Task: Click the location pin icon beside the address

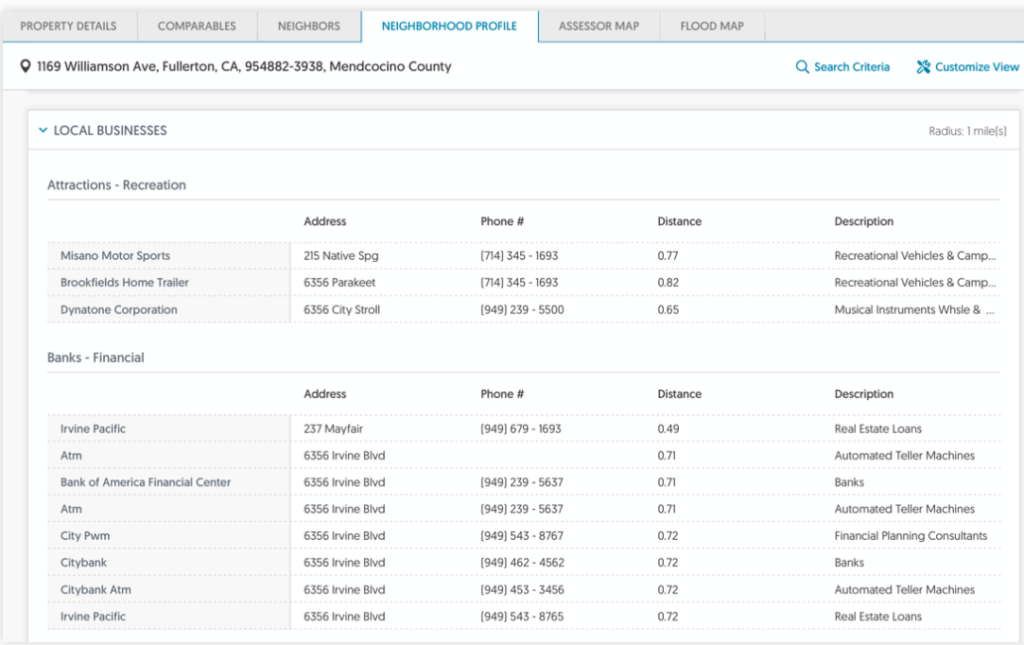Action: click(x=26, y=67)
